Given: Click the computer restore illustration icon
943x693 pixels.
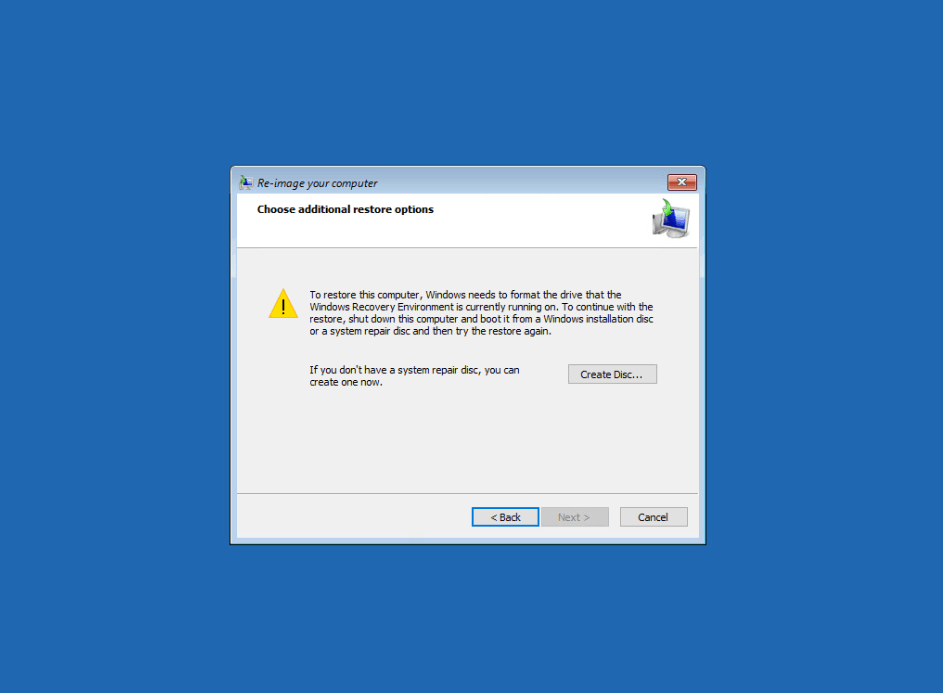Looking at the screenshot, I should click(671, 219).
